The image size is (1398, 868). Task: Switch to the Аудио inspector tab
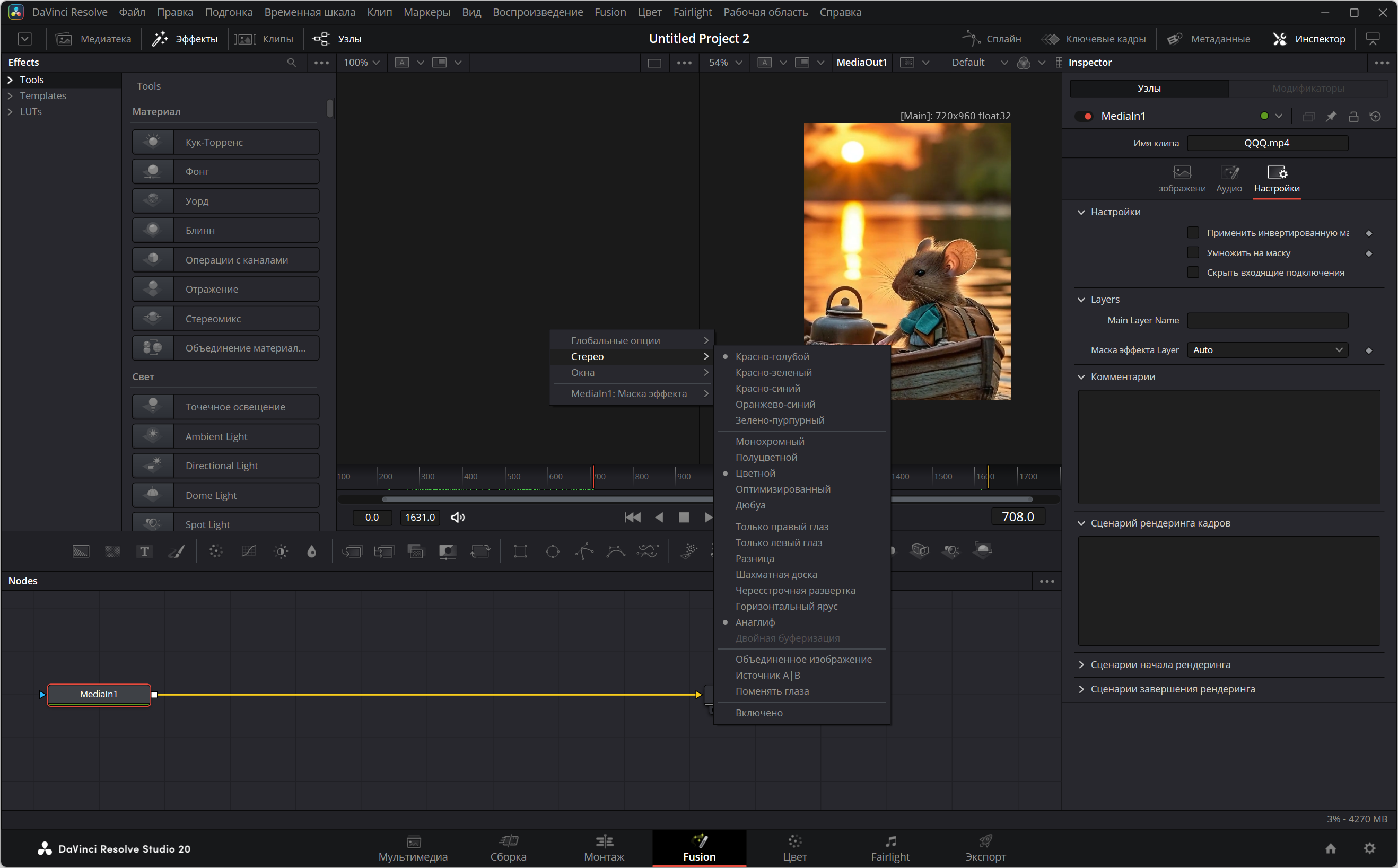(x=1229, y=179)
